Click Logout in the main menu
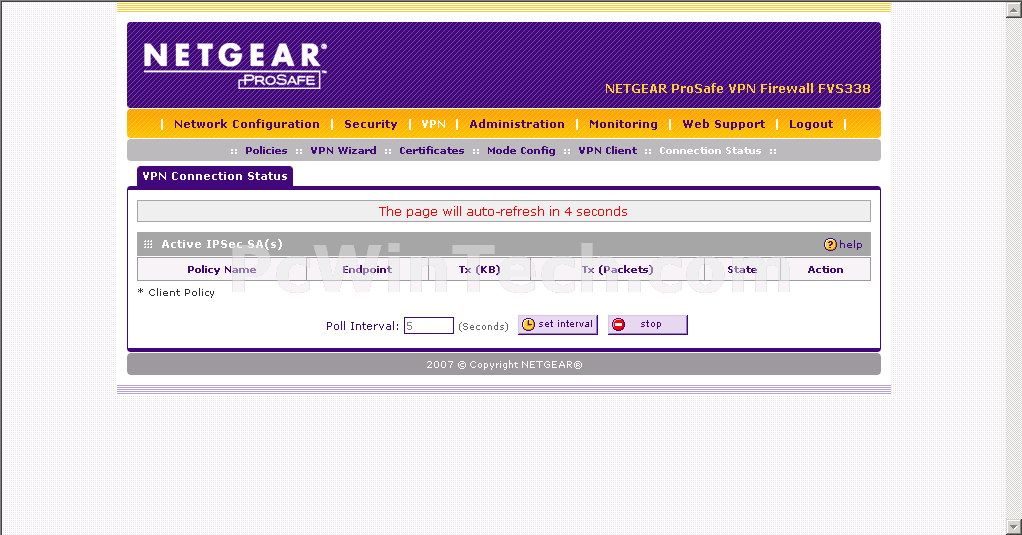 tap(811, 124)
